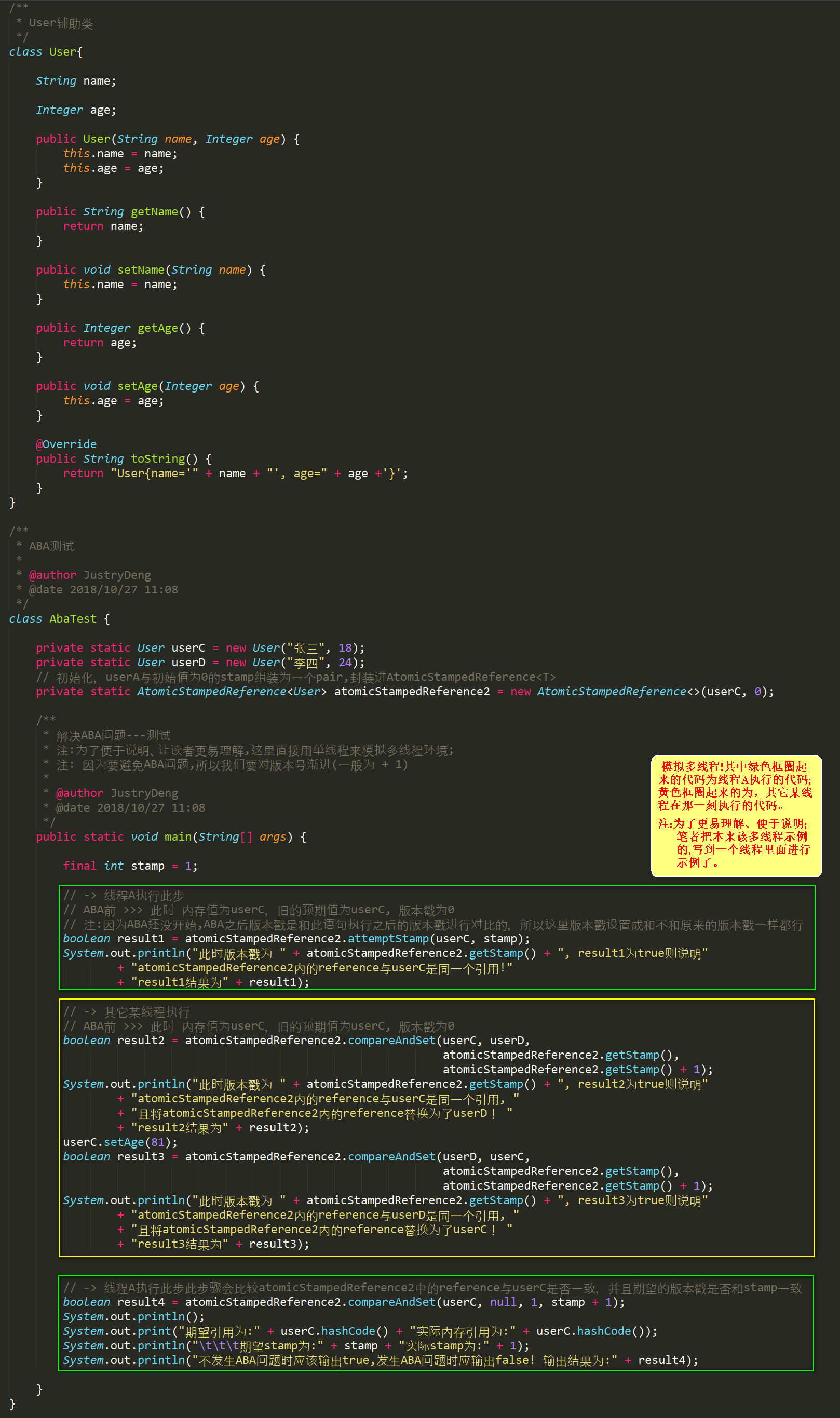Click the userD field with "李四", 24

click(200, 663)
